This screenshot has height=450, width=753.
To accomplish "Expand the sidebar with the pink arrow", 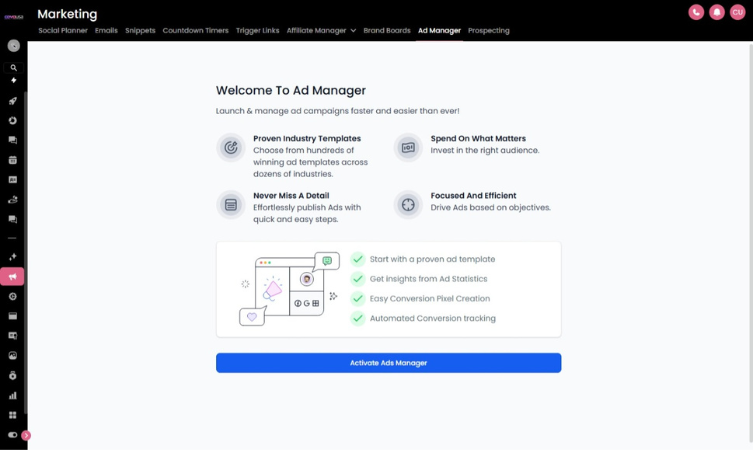I will [26, 435].
